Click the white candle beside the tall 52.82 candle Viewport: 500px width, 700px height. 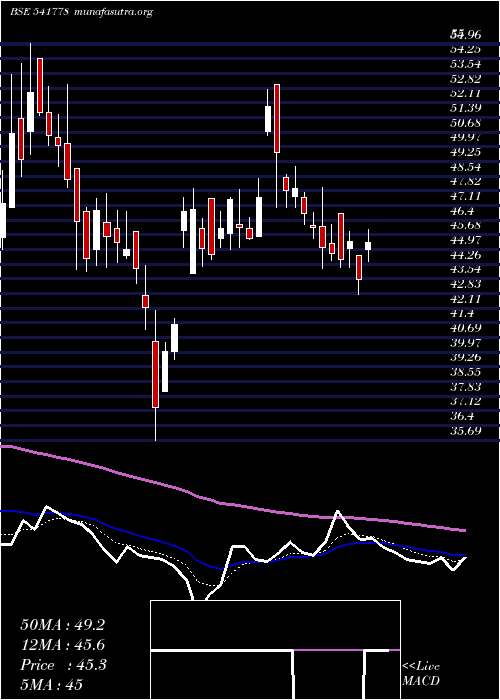click(268, 119)
